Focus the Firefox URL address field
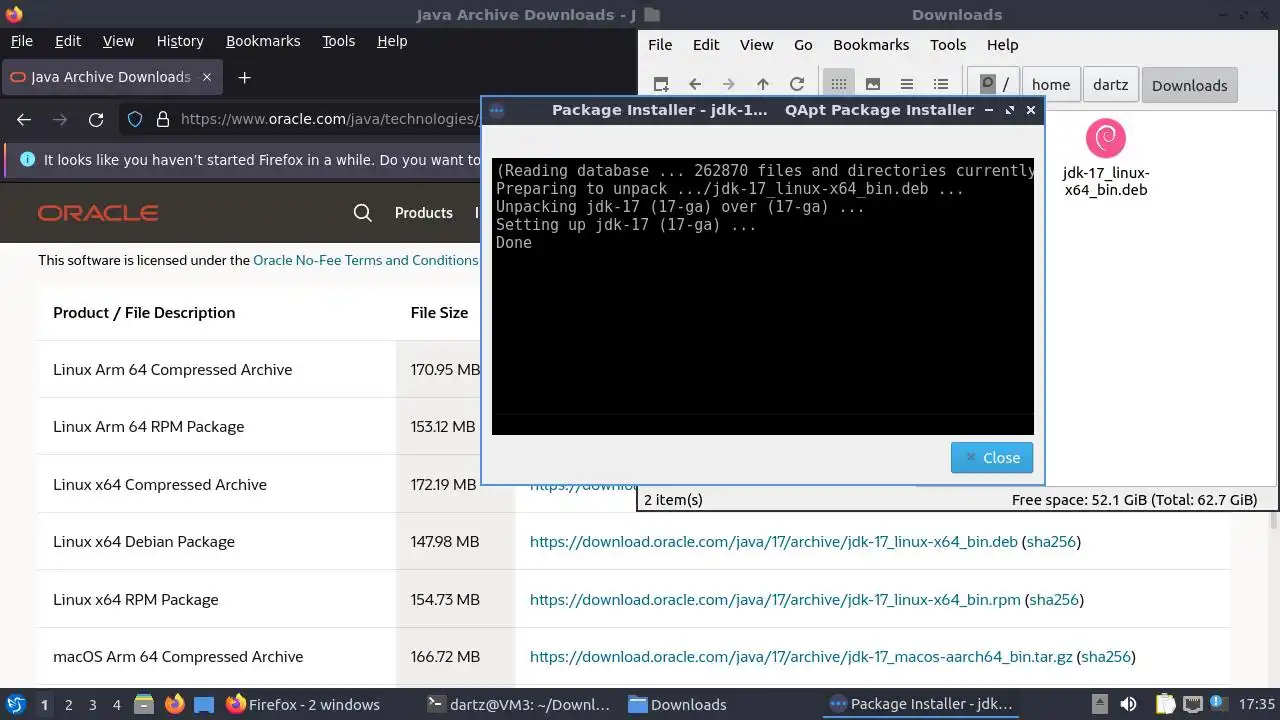This screenshot has width=1280, height=720. click(330, 120)
